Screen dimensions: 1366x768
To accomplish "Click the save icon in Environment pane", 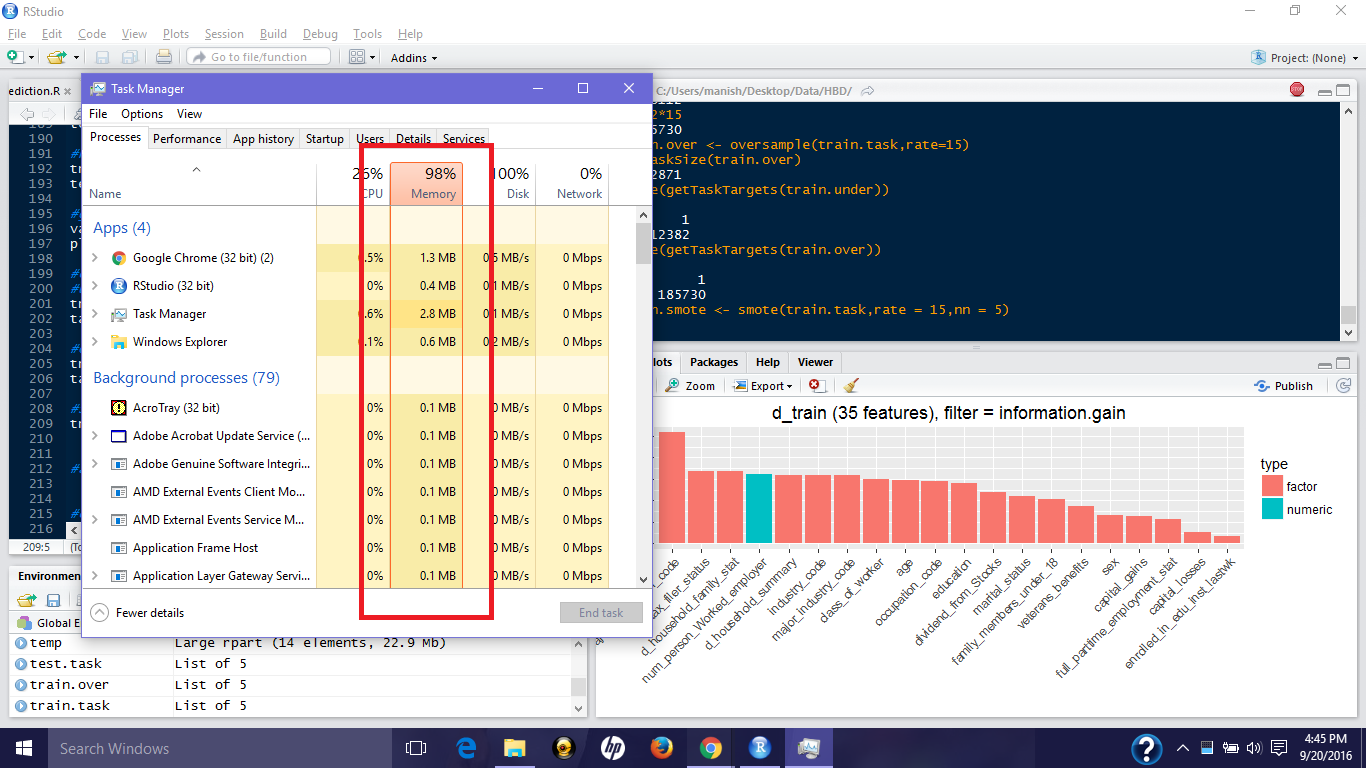I will (x=53, y=600).
